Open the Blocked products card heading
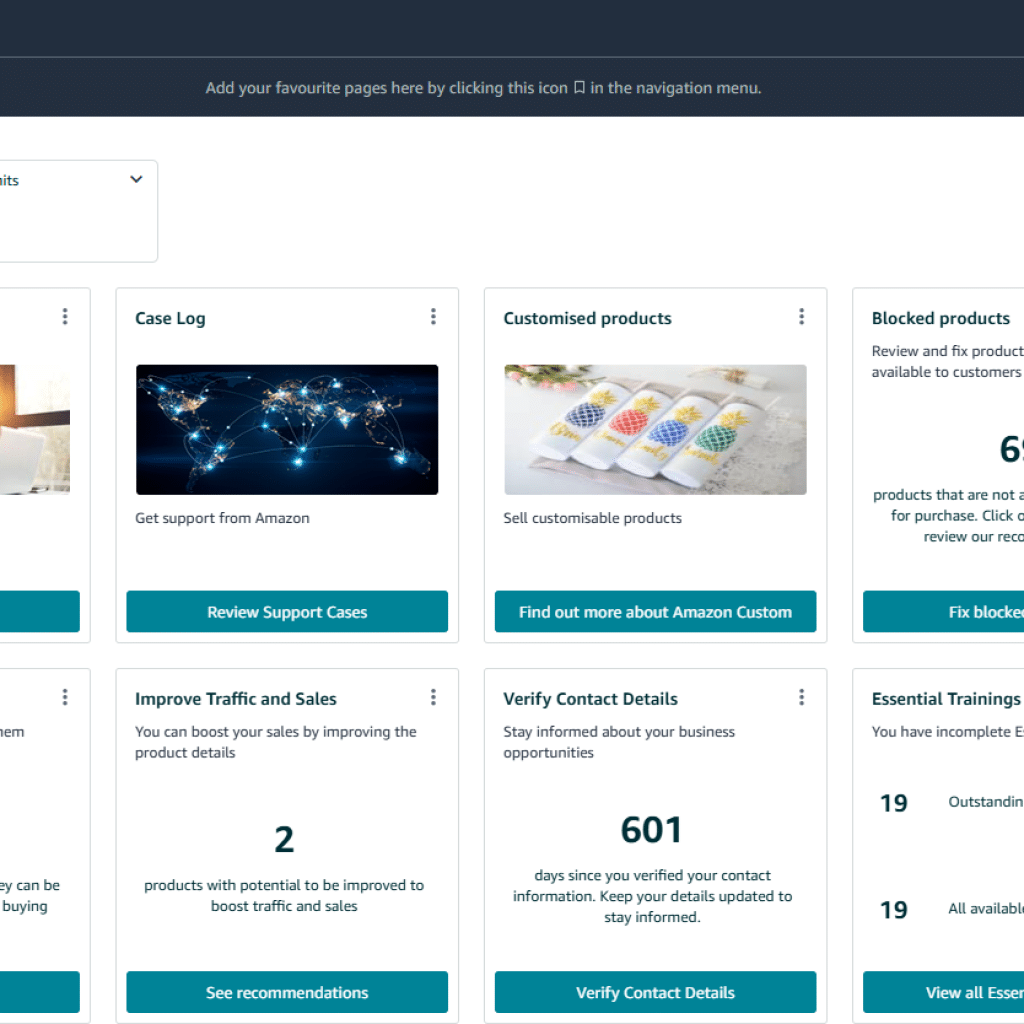This screenshot has height=1024, width=1024. [941, 317]
